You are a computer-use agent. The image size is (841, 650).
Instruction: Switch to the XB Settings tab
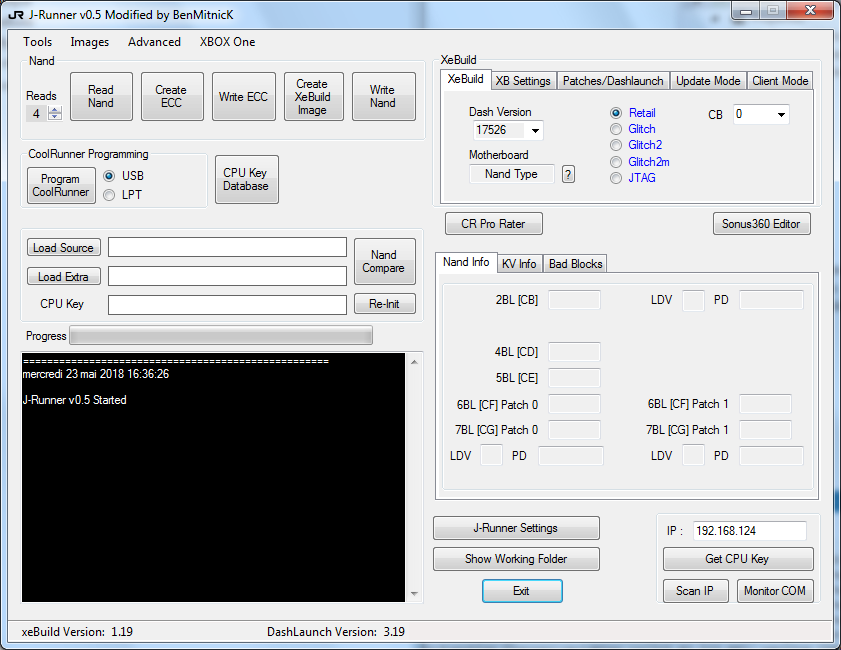[x=523, y=81]
